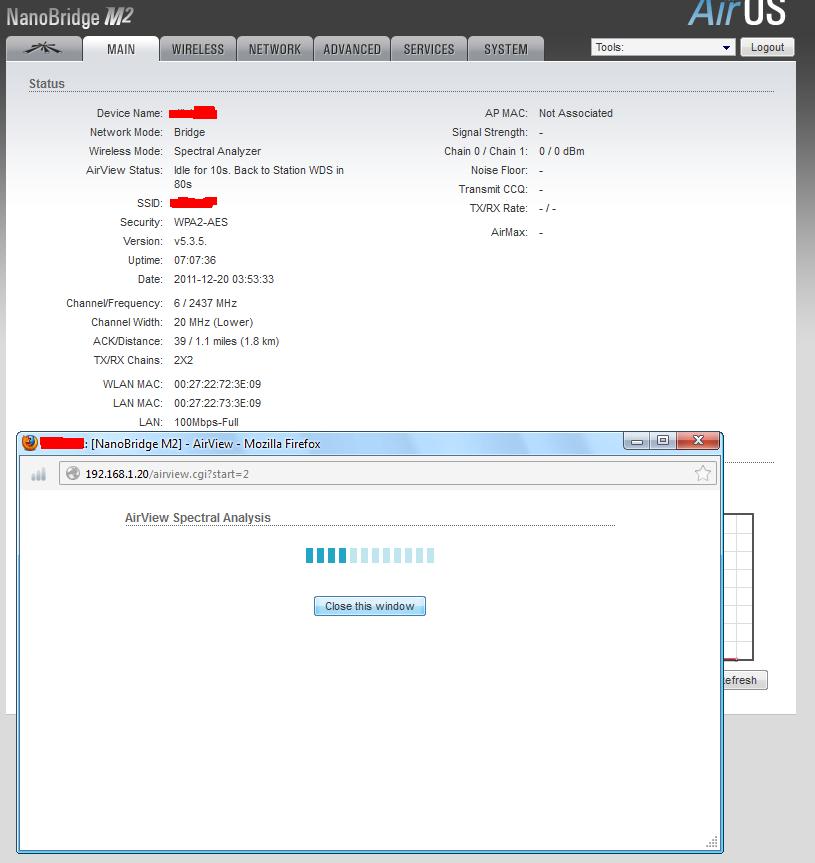Screen dimensions: 815x863
Task: Open the SYSTEM tab
Action: pos(506,49)
